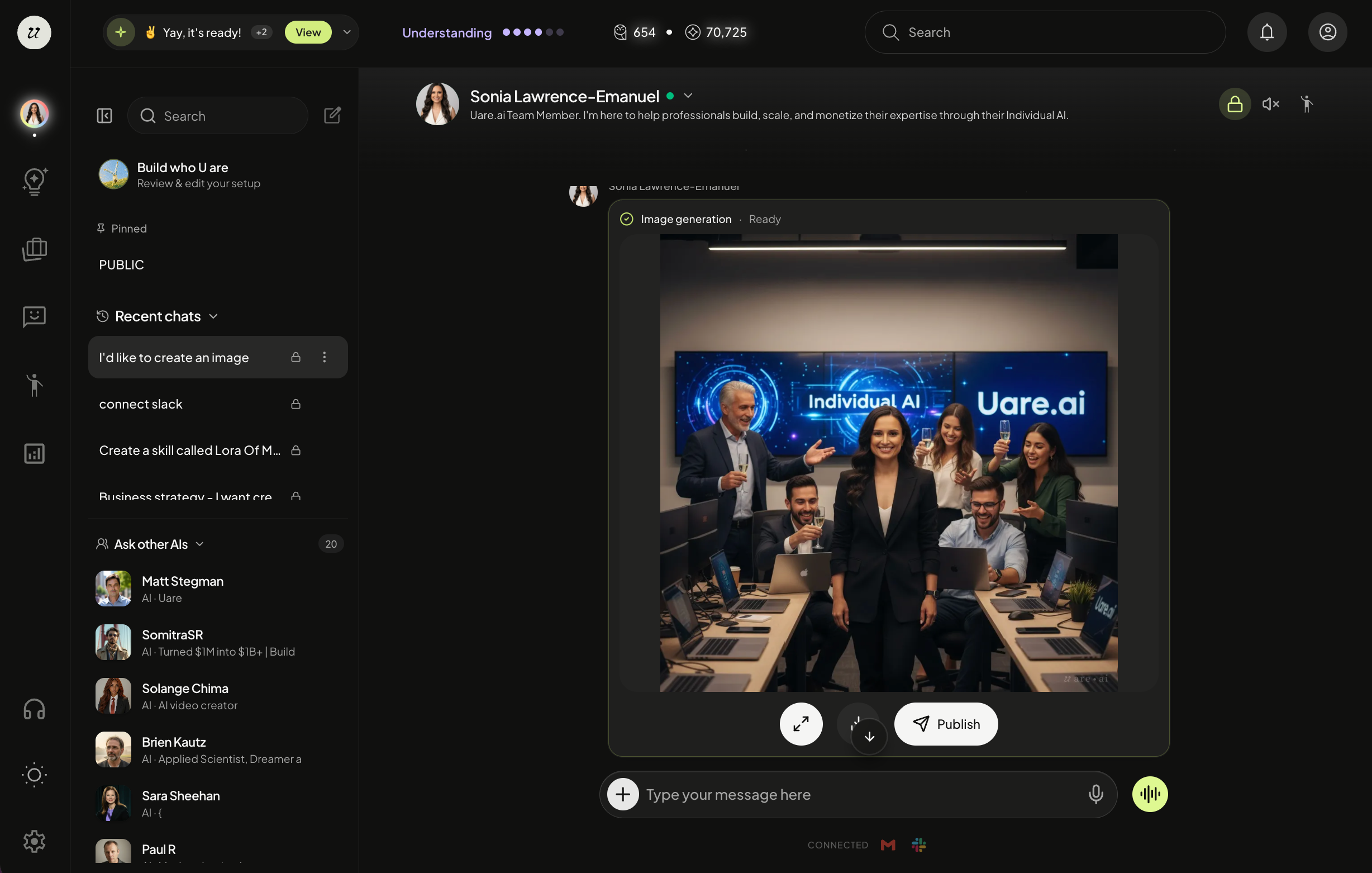Open the headphones support icon
The height and width of the screenshot is (873, 1372).
click(34, 709)
